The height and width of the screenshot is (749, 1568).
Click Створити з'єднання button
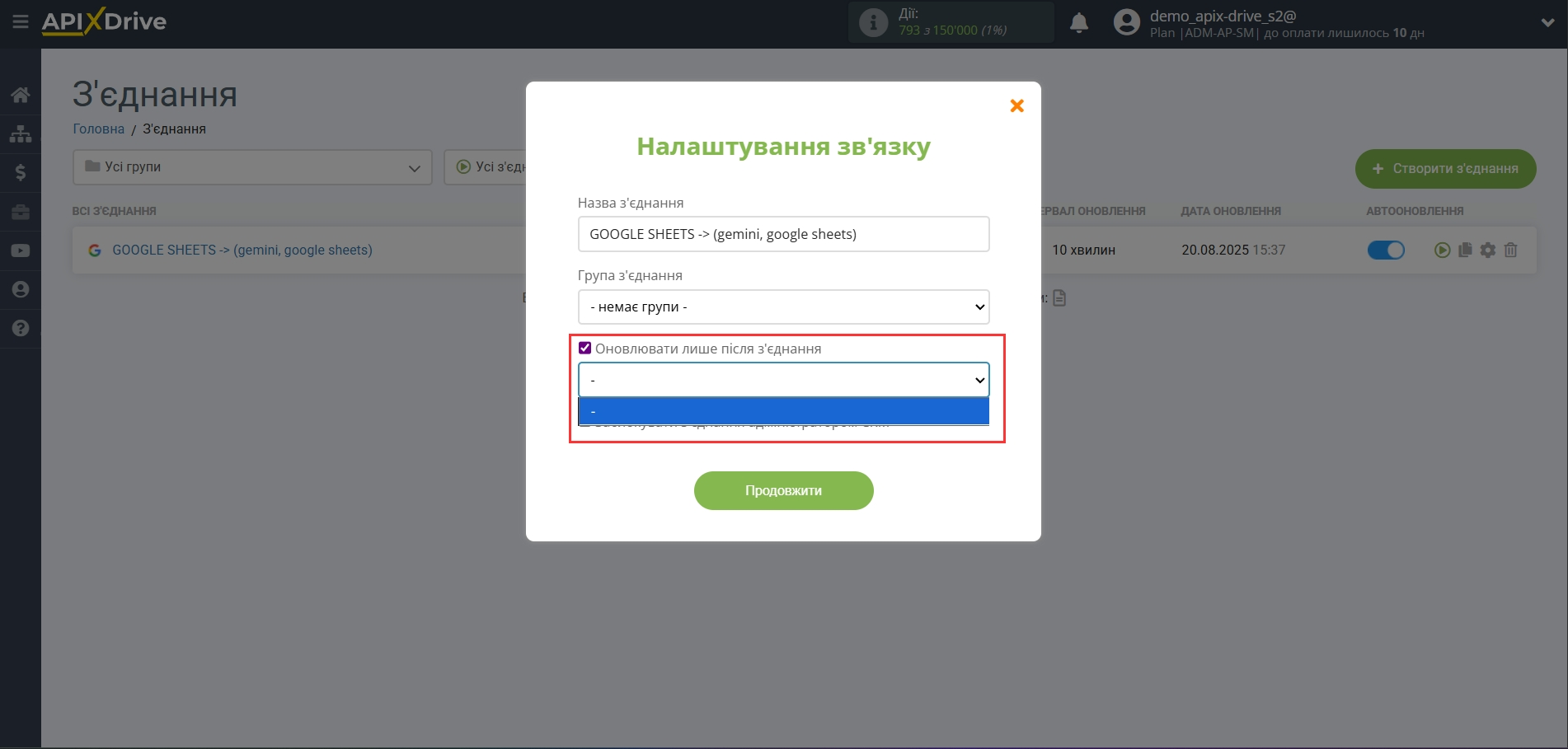(1445, 168)
